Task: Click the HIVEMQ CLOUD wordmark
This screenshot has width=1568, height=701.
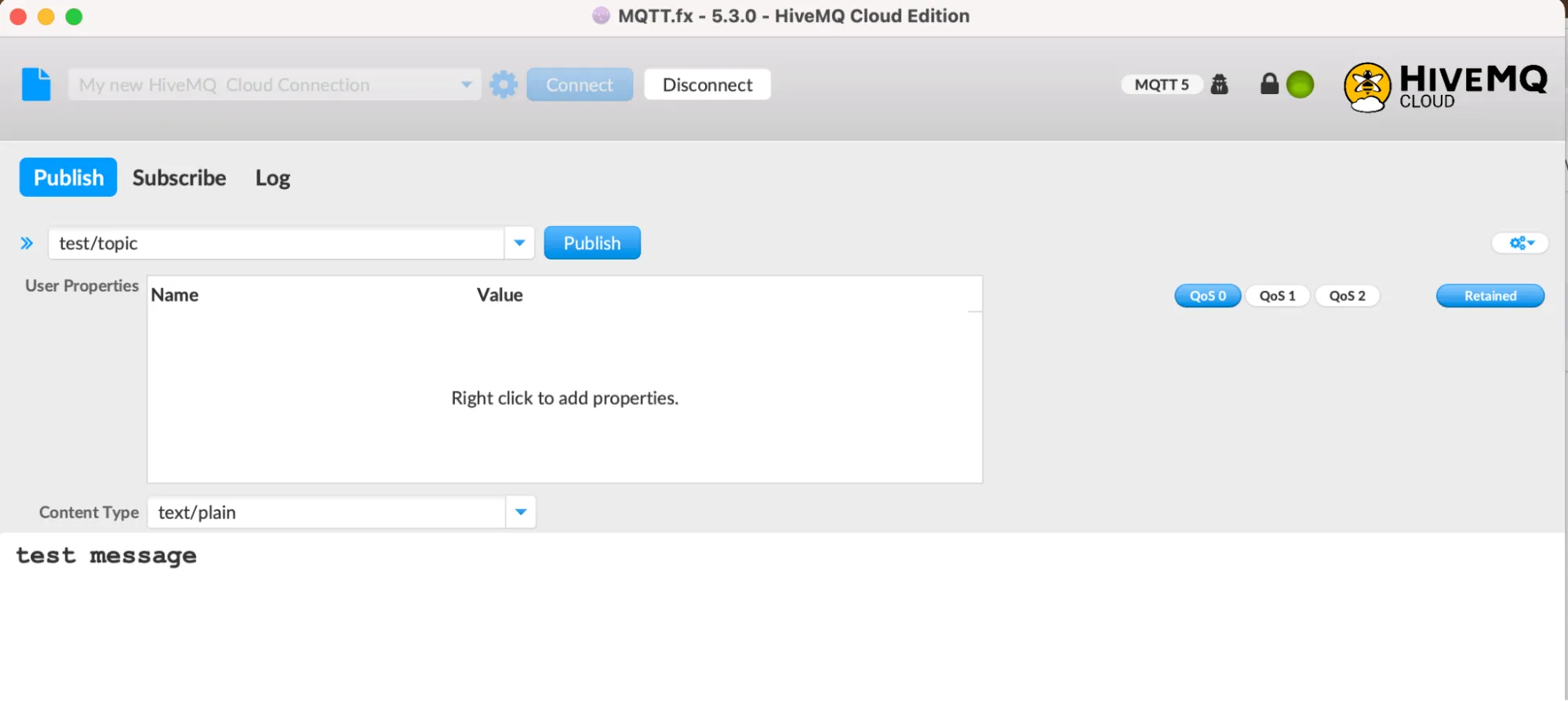Action: (x=1473, y=86)
